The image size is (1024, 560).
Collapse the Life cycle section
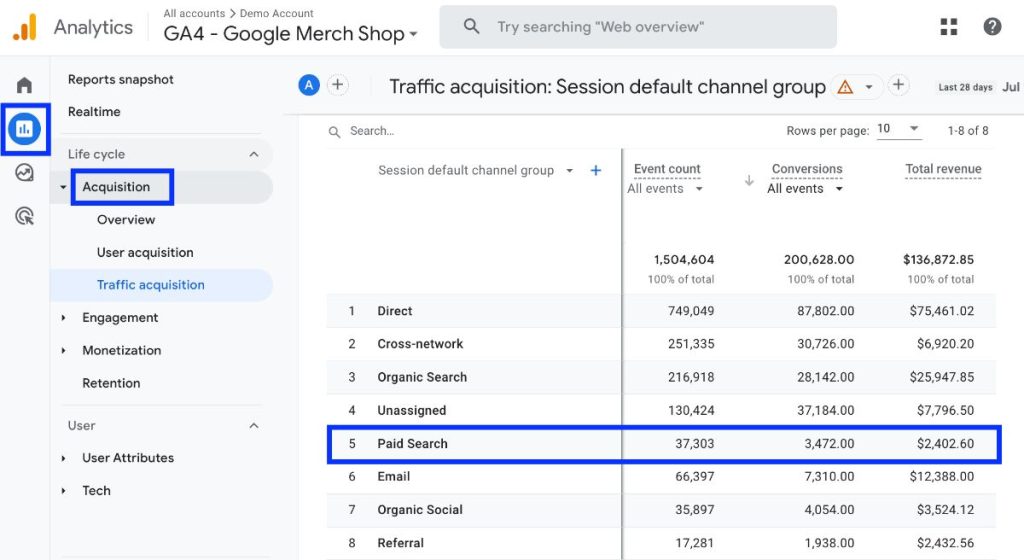tap(254, 154)
